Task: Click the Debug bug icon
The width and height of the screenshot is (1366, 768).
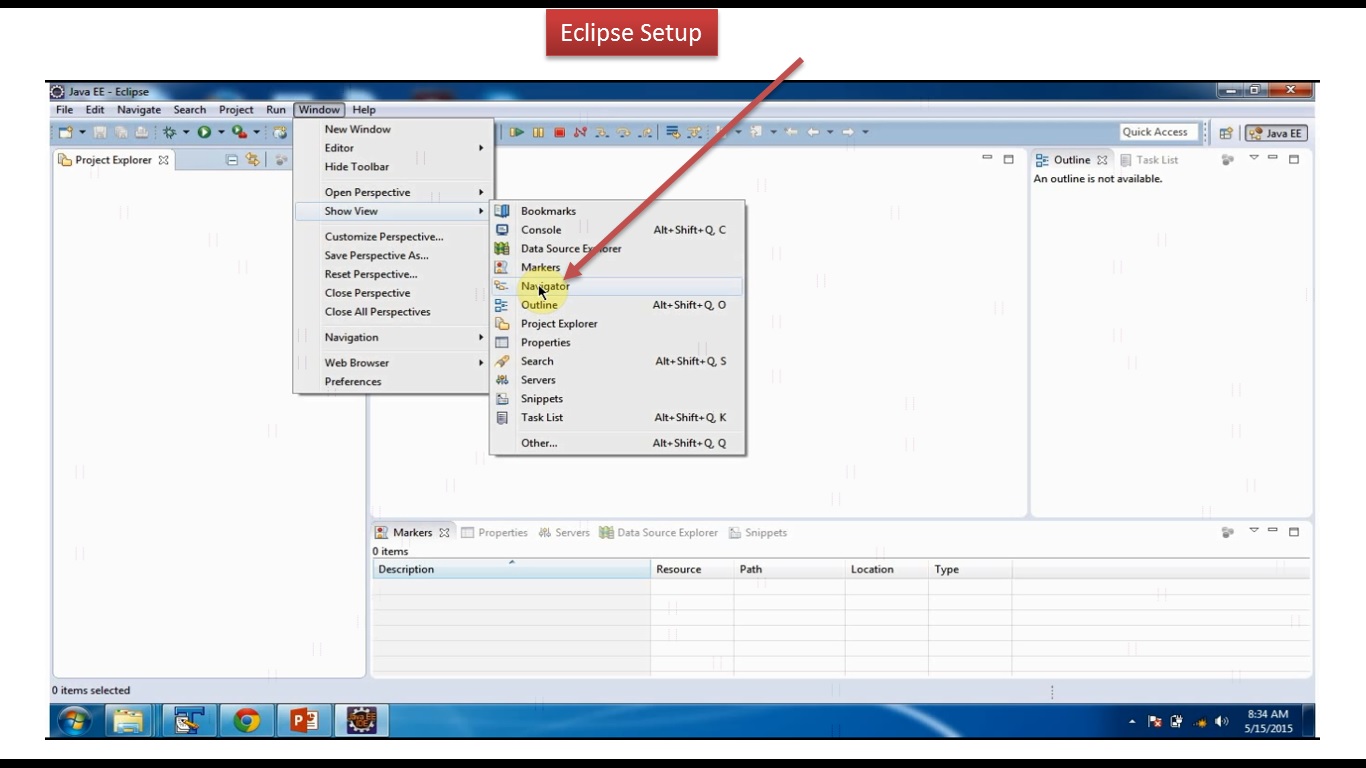Action: coord(170,132)
